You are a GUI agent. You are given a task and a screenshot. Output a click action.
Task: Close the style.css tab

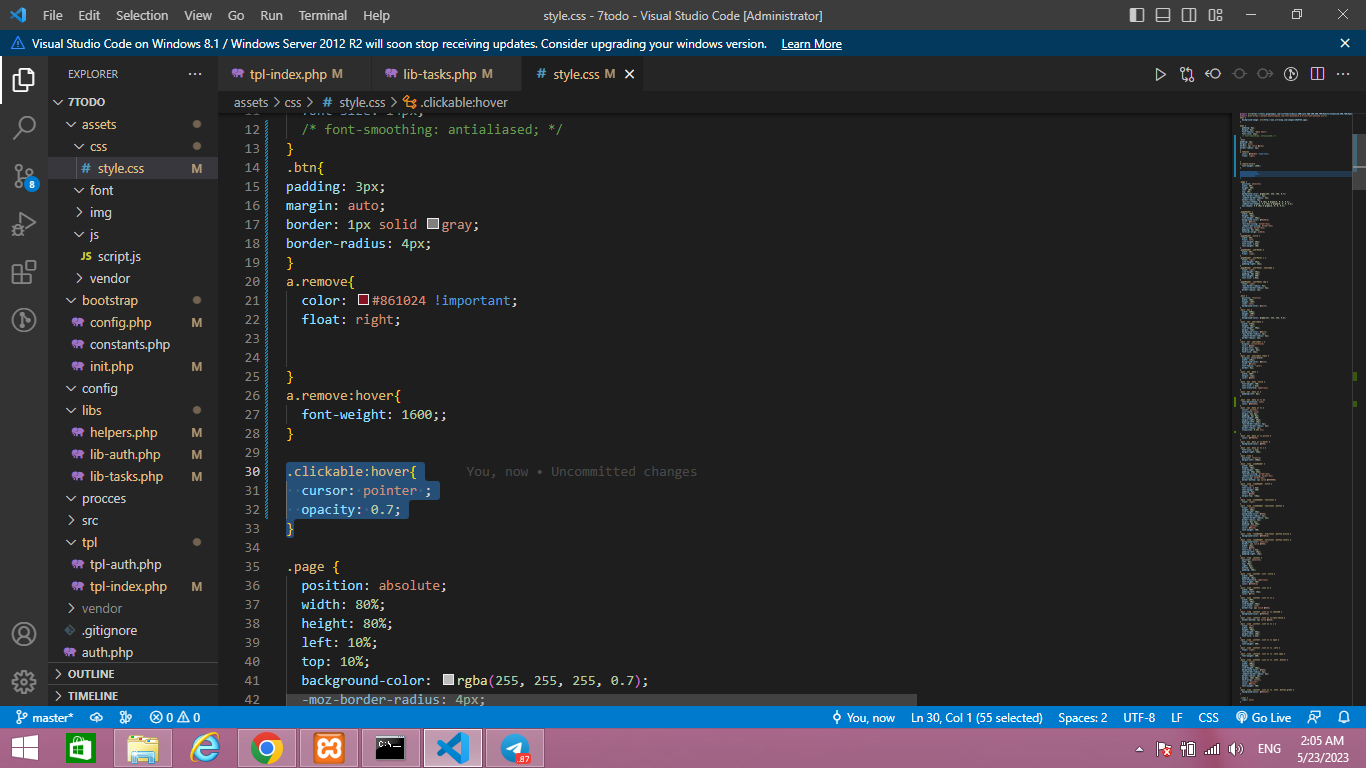coord(630,74)
